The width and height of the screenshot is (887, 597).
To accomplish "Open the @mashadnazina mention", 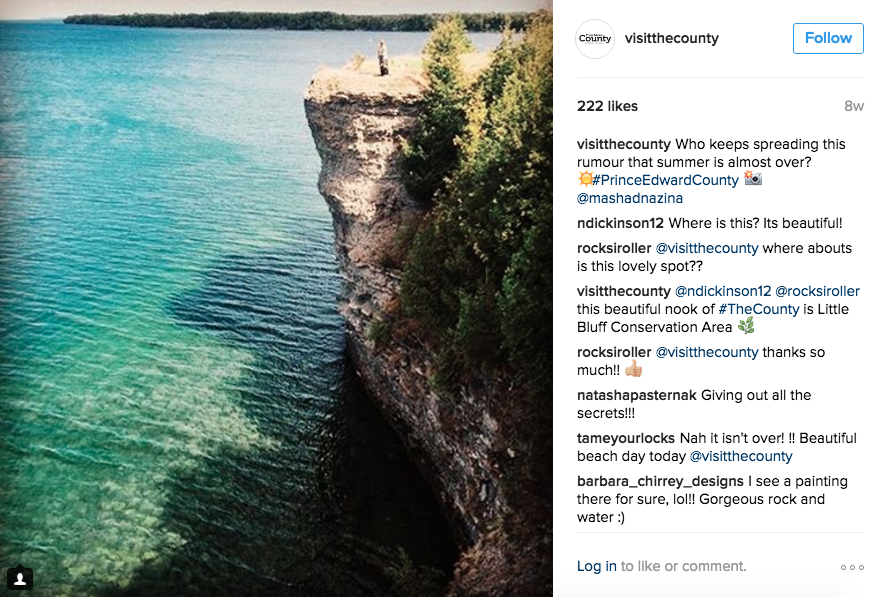I will pos(630,199).
